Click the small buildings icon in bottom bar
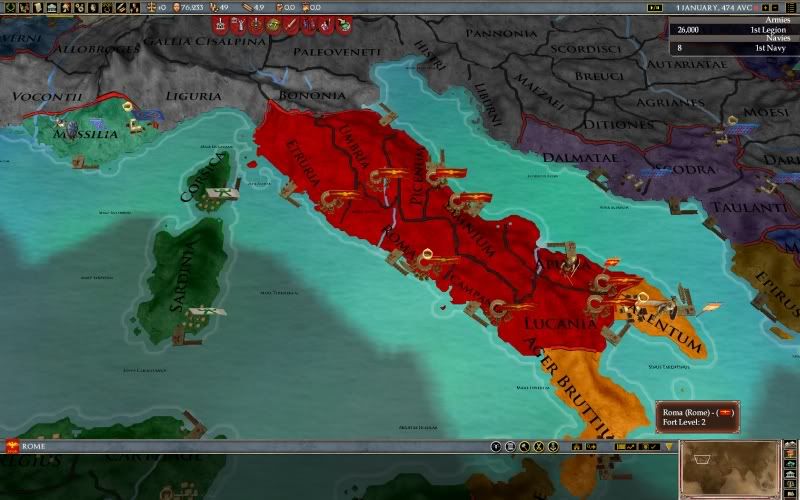Viewport: 800px width, 500px height. 577,447
